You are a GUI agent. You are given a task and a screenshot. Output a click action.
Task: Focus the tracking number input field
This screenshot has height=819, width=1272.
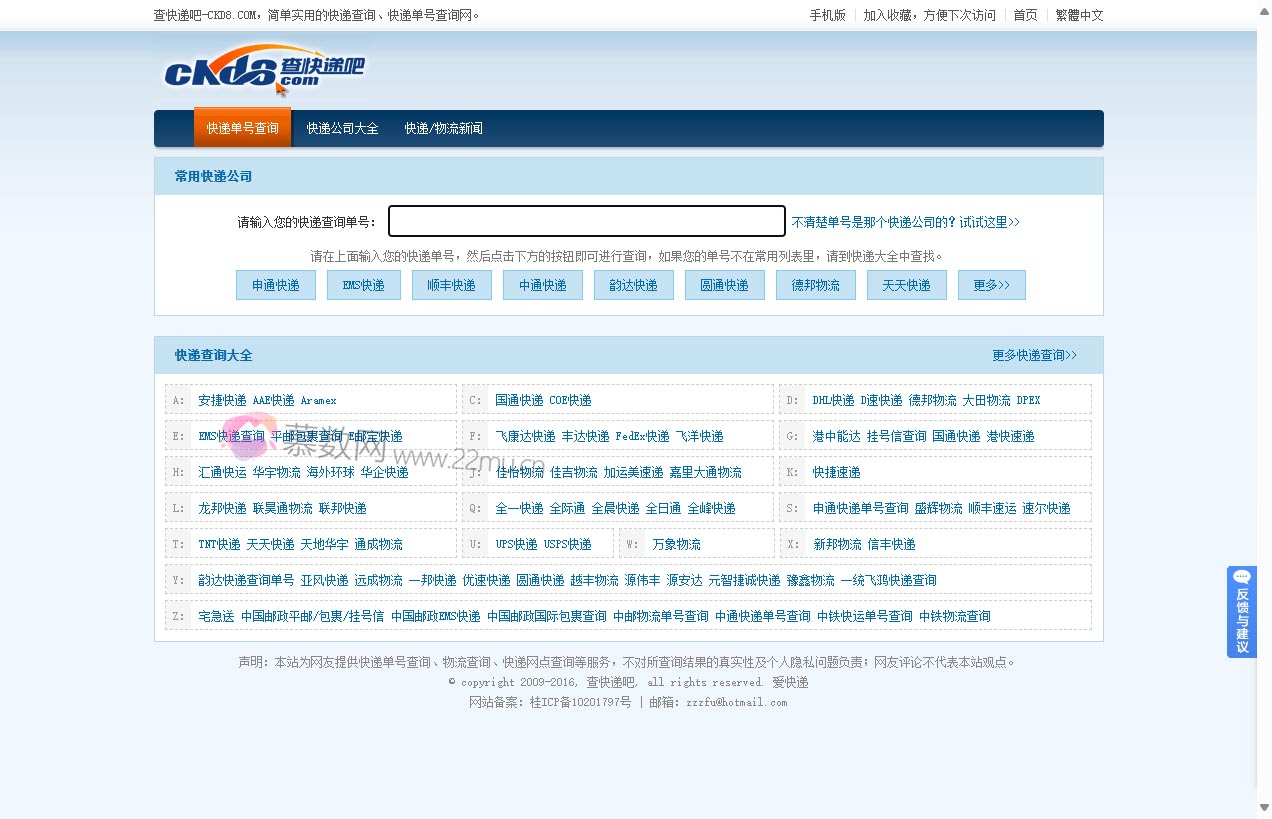[x=586, y=221]
